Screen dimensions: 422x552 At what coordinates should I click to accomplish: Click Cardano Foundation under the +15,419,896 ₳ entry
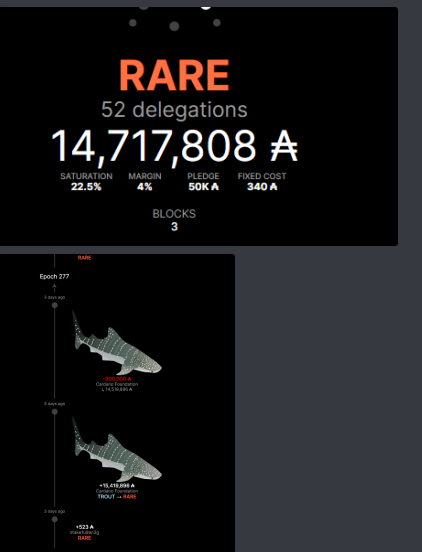tap(117, 491)
